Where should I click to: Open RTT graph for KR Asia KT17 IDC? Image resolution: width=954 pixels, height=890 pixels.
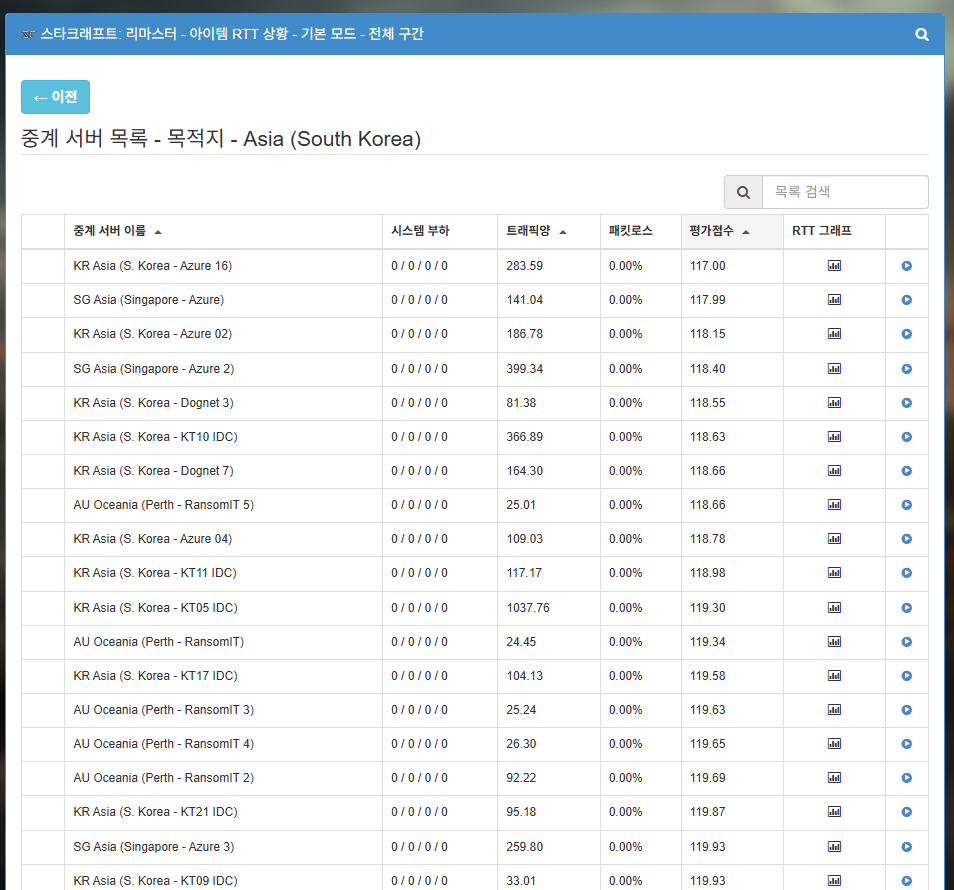(x=834, y=676)
